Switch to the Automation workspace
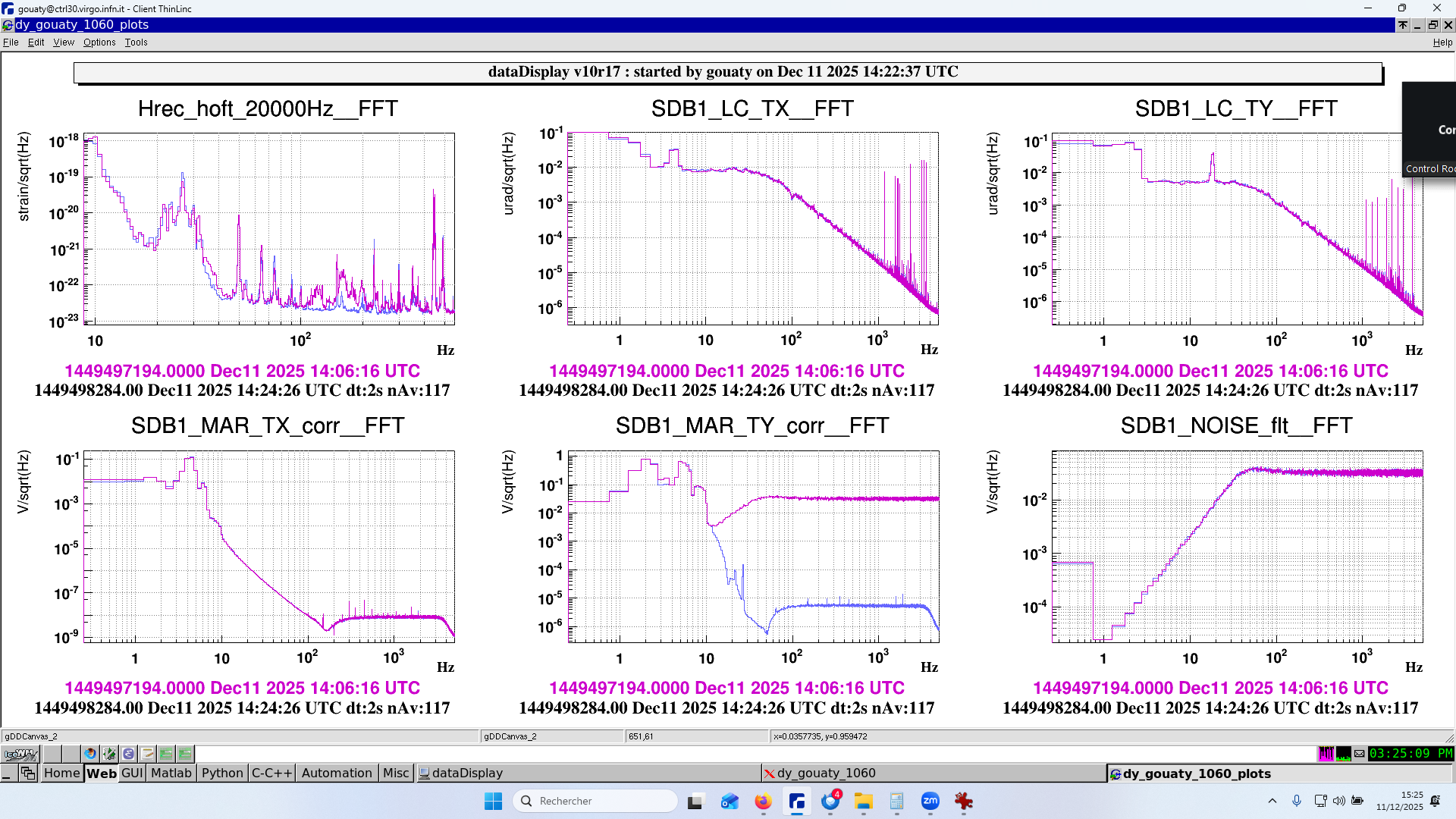1456x819 pixels. 337,773
